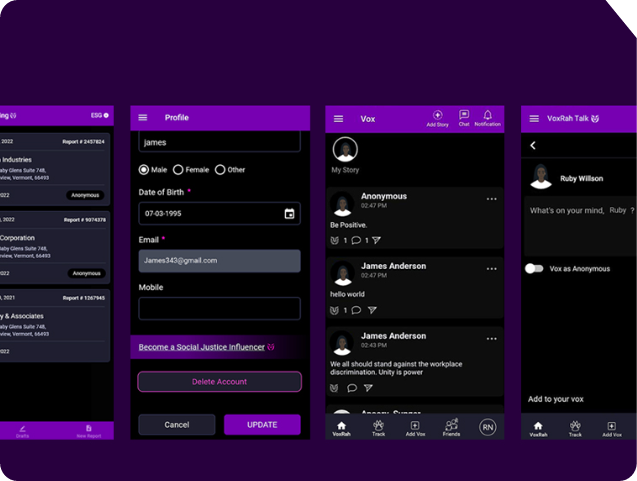Open Add Vox tab on VoxRah Talk screen
This screenshot has height=481, width=637.
(x=612, y=429)
